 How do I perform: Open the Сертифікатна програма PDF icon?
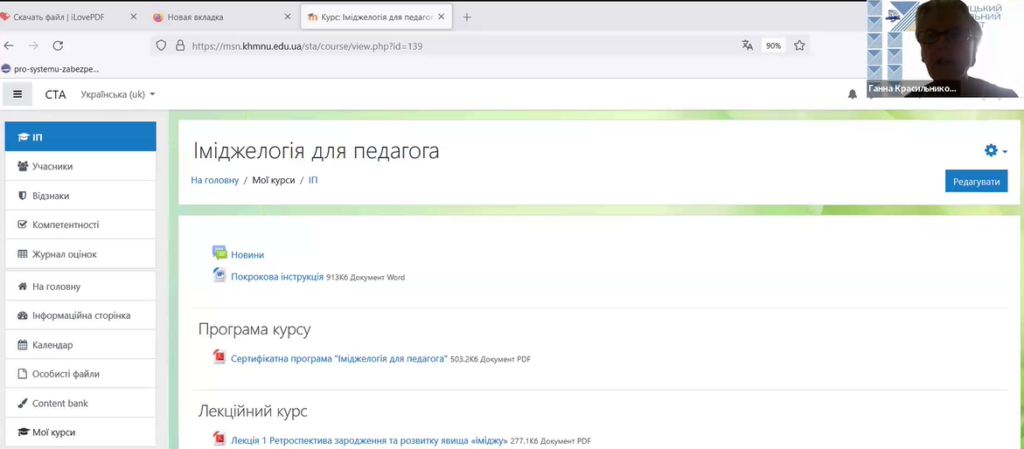(219, 357)
